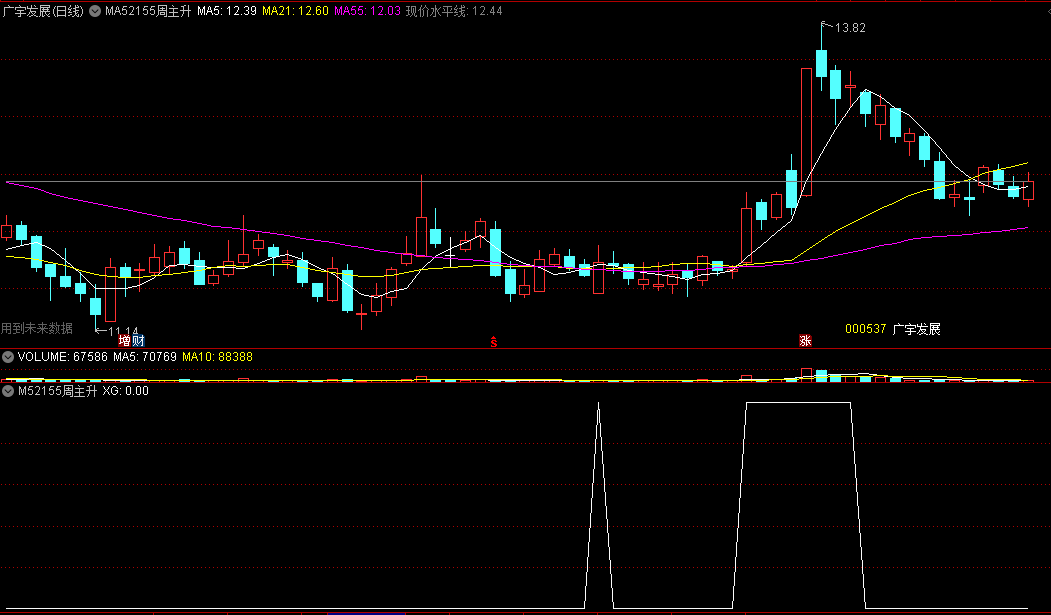The height and width of the screenshot is (615, 1051).
Task: Click the 11.14 low price annotation
Action: pos(123,331)
